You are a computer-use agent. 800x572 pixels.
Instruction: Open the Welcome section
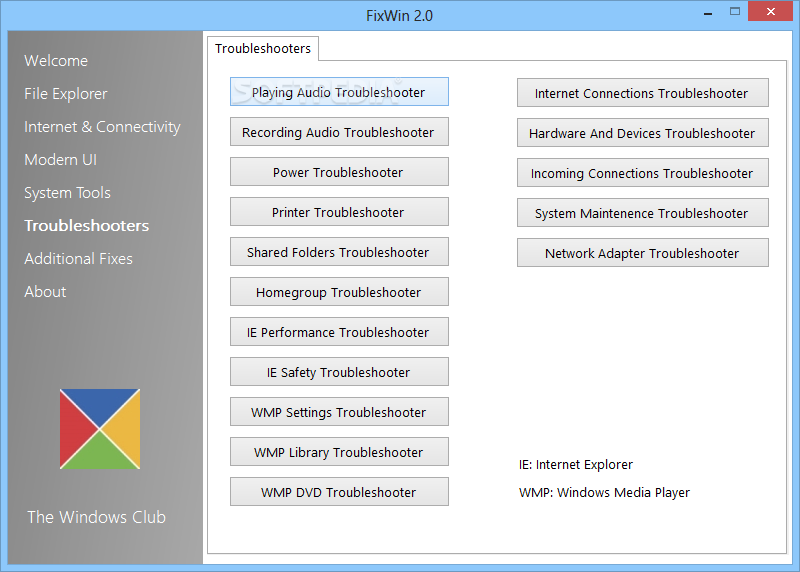(x=56, y=61)
